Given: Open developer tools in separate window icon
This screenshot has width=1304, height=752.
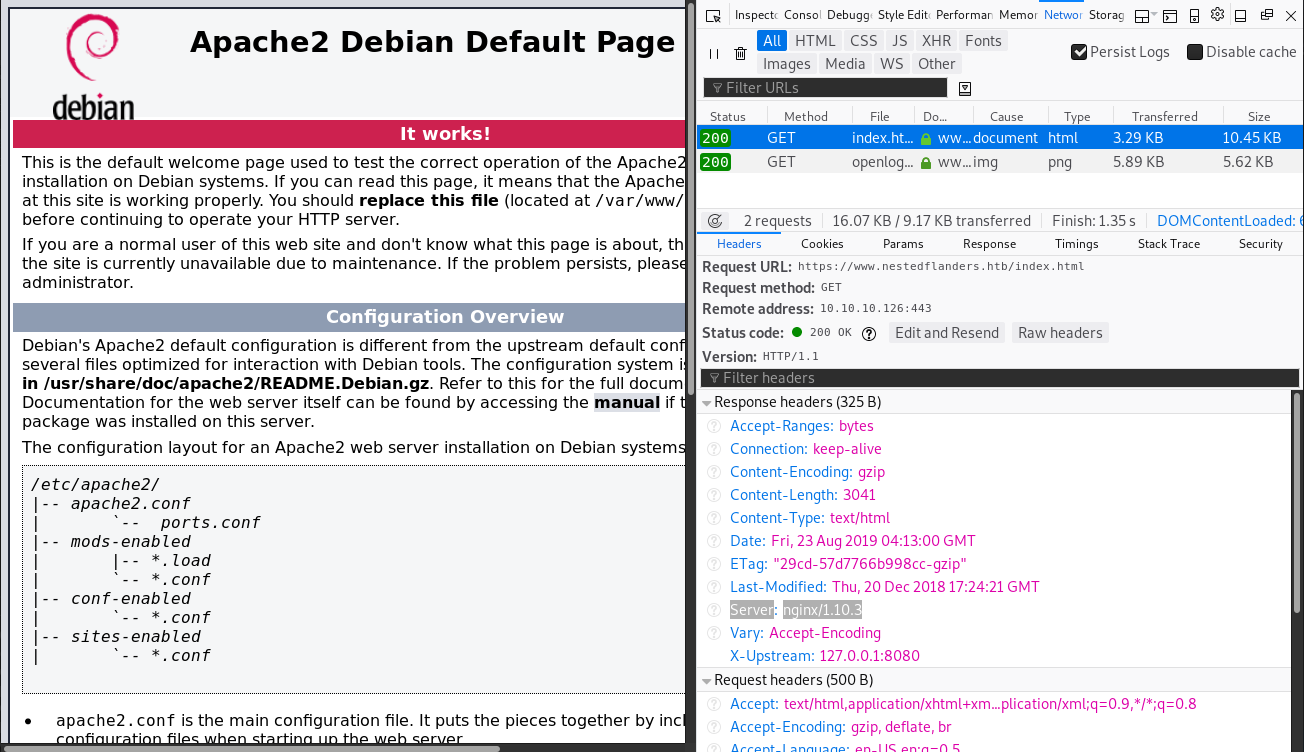Looking at the screenshot, I should (x=1267, y=15).
